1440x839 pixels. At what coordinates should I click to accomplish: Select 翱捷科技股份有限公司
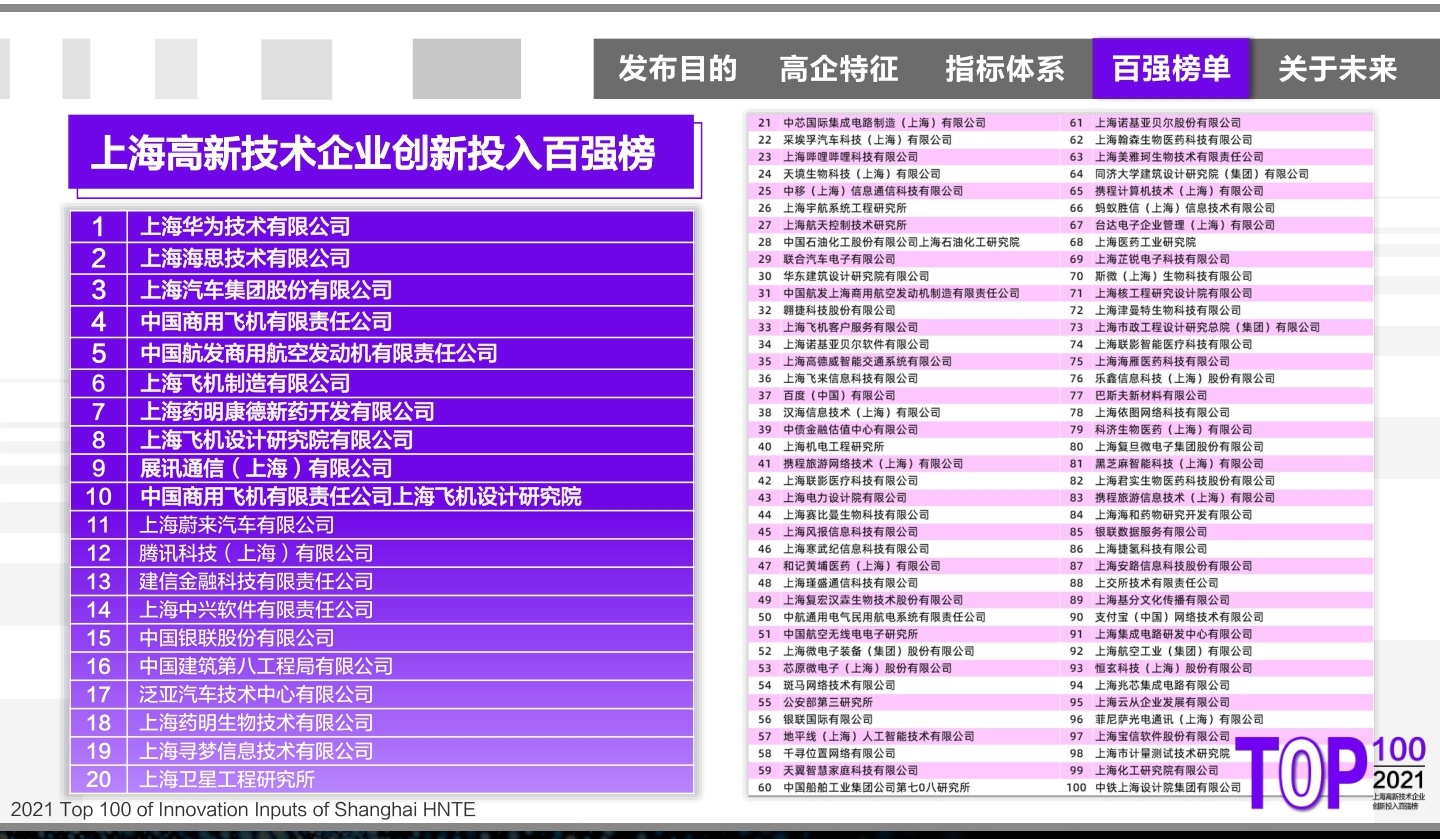(839, 310)
